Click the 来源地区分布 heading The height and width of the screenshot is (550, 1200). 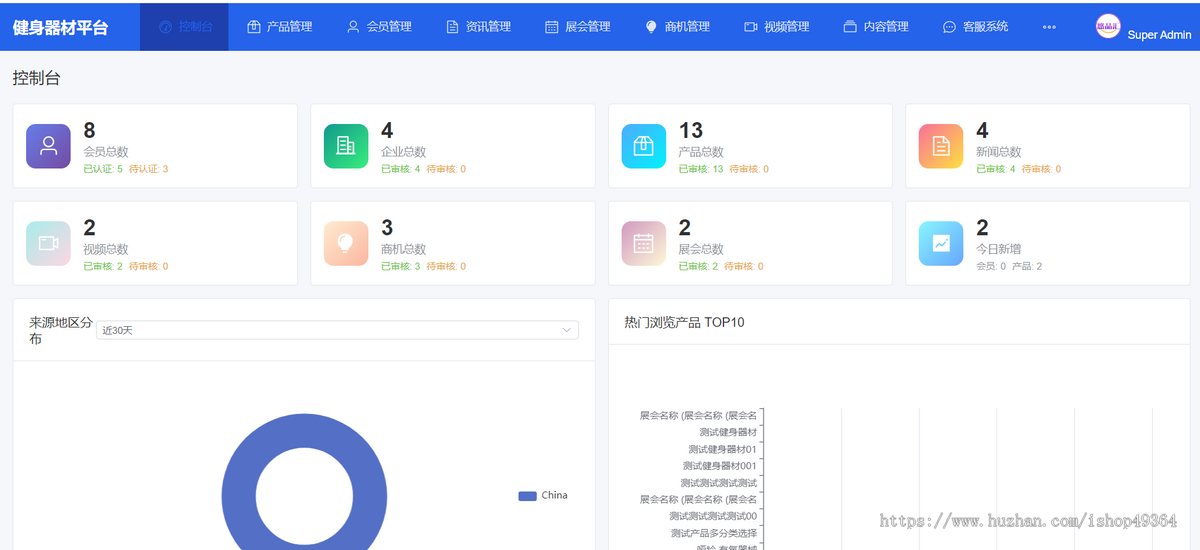click(59, 331)
